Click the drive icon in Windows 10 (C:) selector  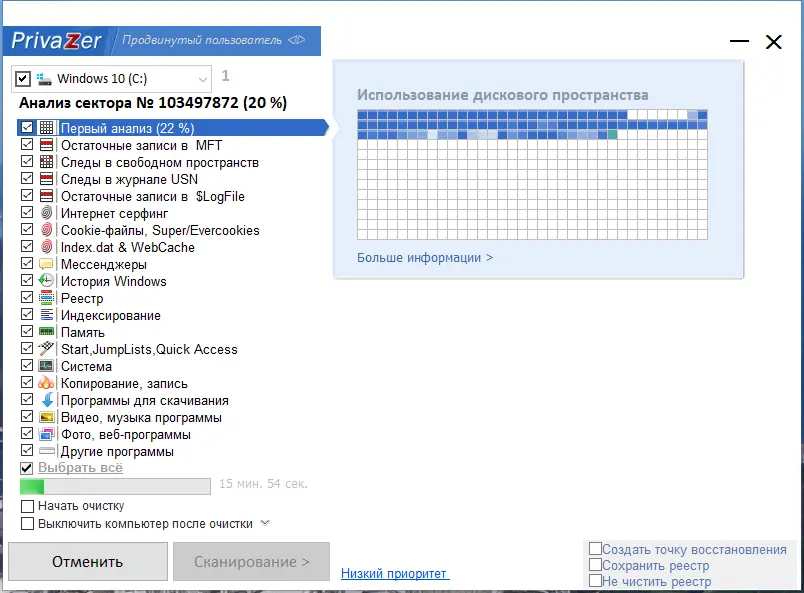(44, 78)
